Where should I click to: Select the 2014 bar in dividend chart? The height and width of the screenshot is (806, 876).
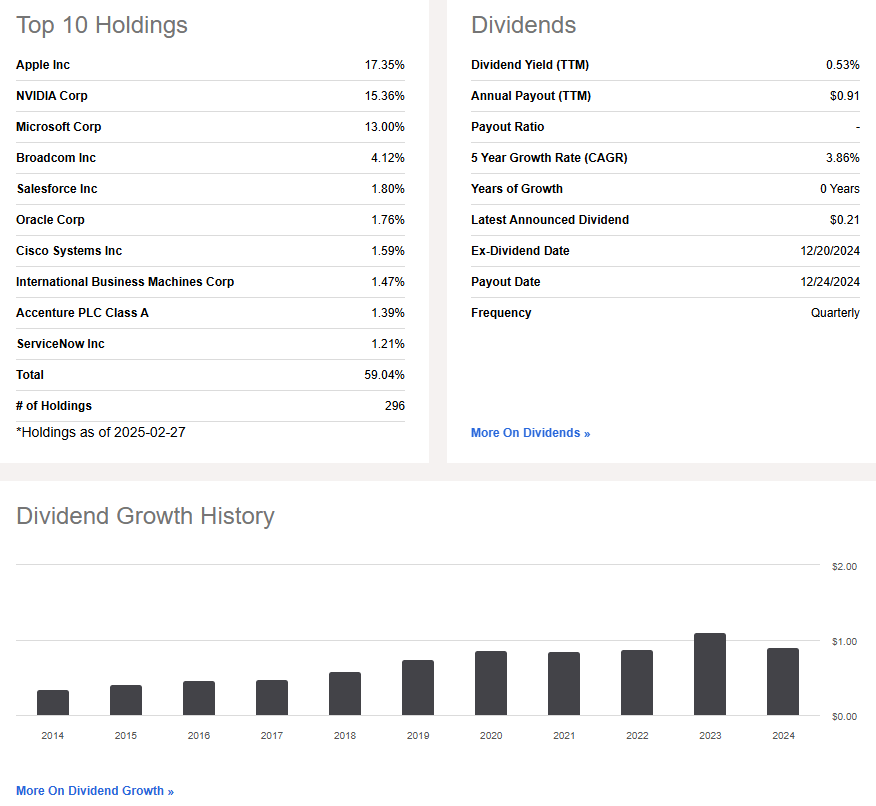53,703
